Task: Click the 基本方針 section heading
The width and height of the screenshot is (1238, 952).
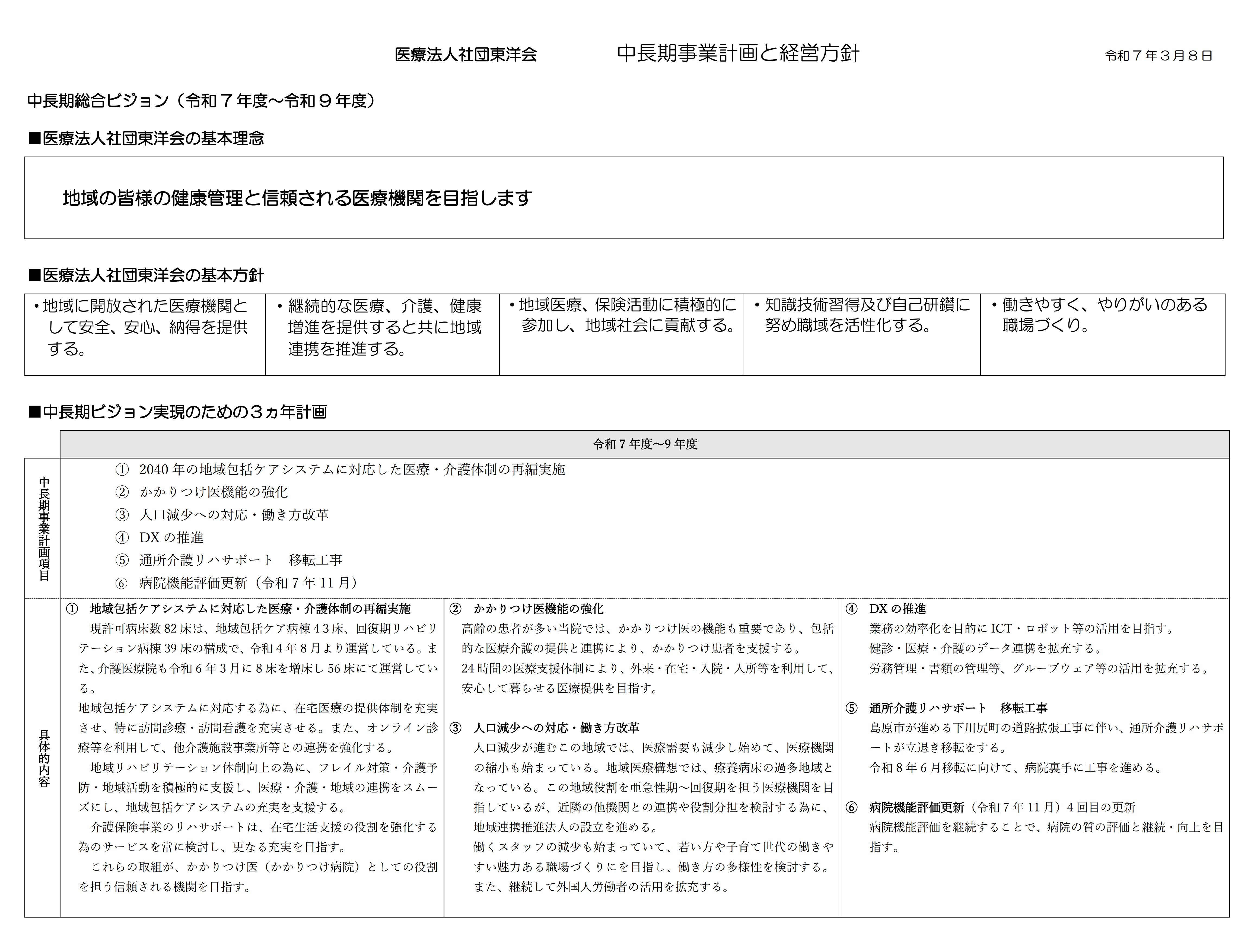Action: tap(146, 275)
